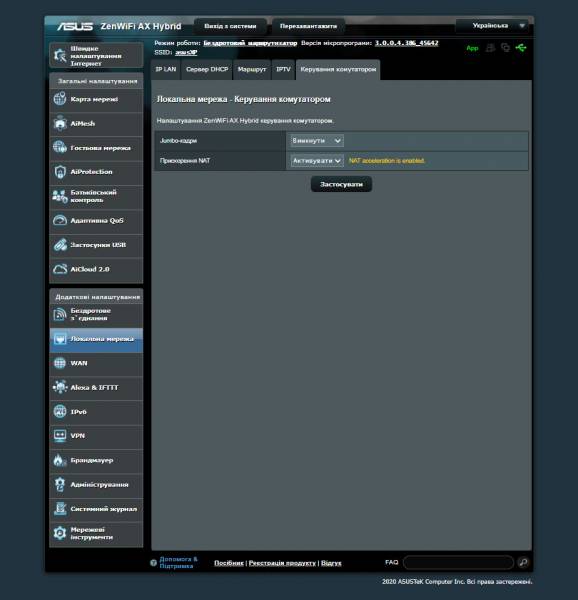Viewport: 578px width, 600px height.
Task: Click the FAQ search input field
Action: (x=458, y=562)
